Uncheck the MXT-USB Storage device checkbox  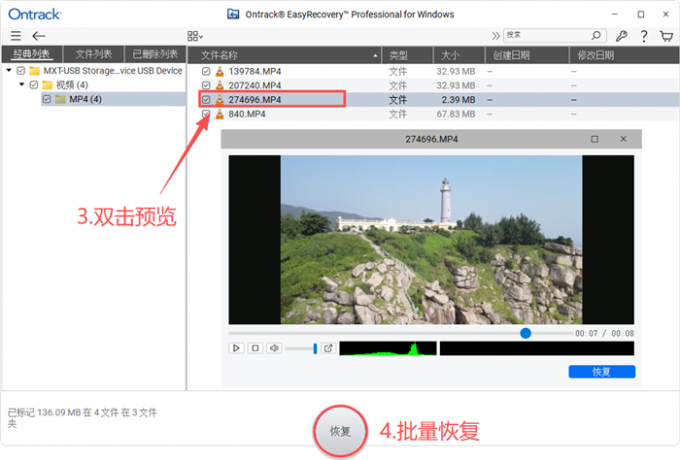pyautogui.click(x=21, y=71)
